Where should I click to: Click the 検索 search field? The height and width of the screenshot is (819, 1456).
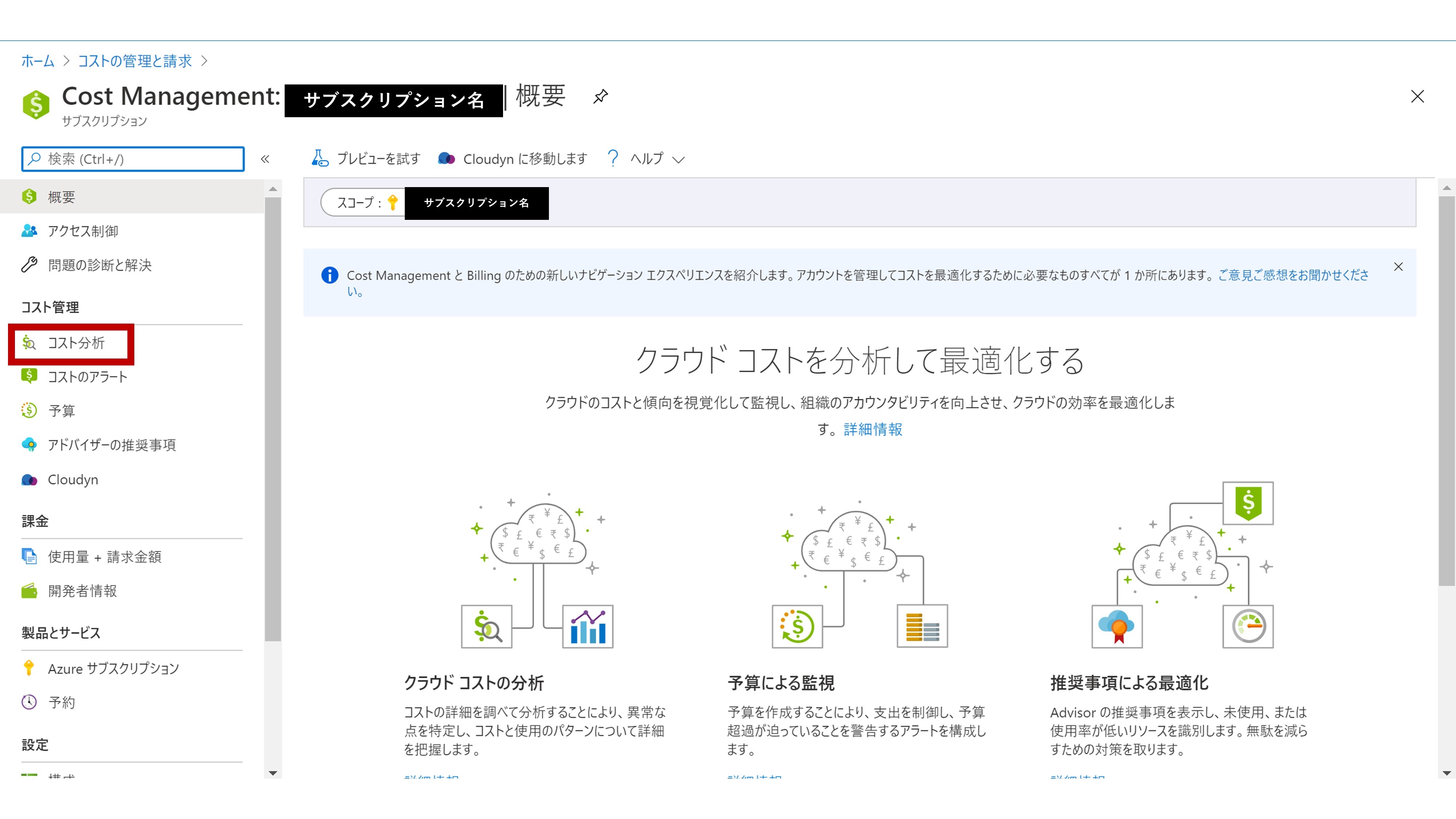pyautogui.click(x=133, y=159)
